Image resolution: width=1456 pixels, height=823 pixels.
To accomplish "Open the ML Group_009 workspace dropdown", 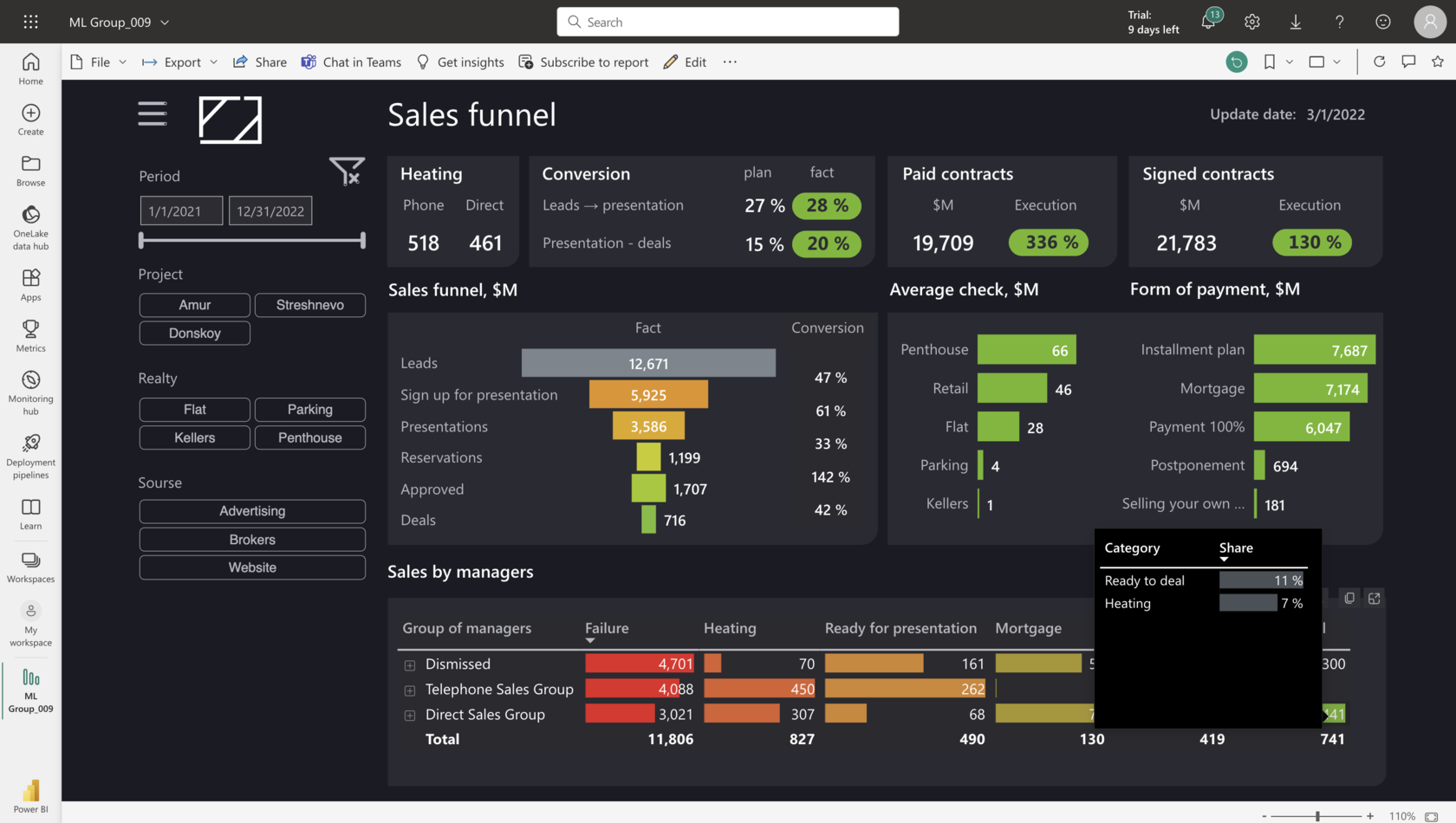I will (120, 22).
